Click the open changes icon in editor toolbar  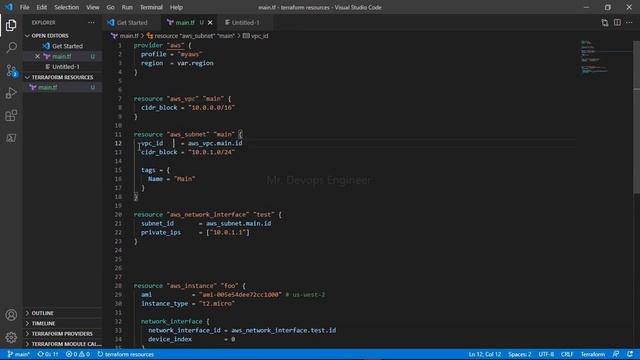(x=604, y=22)
